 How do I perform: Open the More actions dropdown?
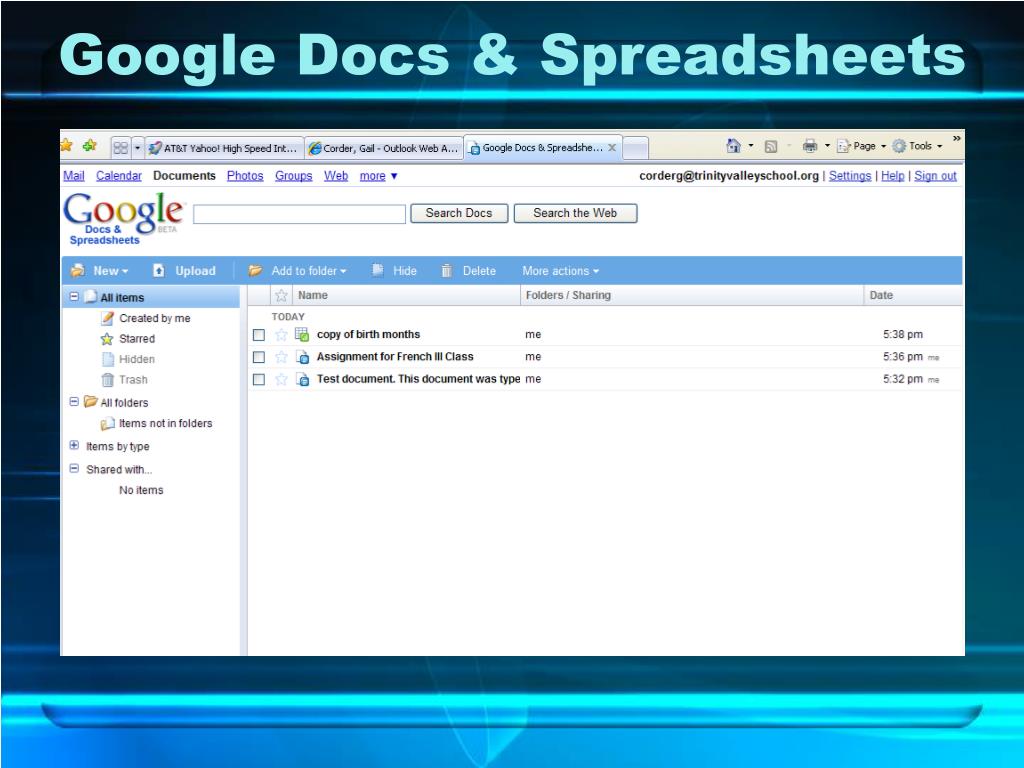[560, 271]
